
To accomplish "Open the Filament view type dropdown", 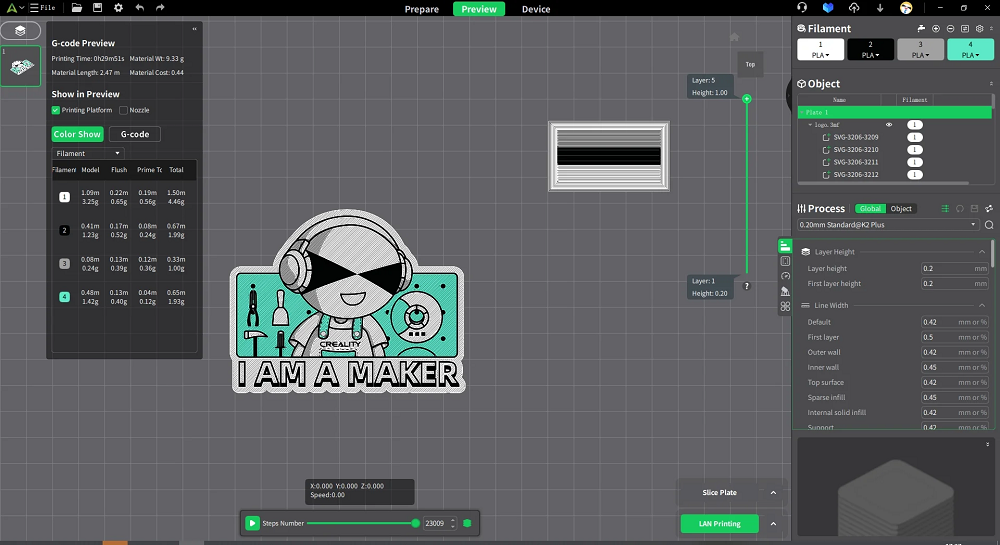I will [x=88, y=153].
